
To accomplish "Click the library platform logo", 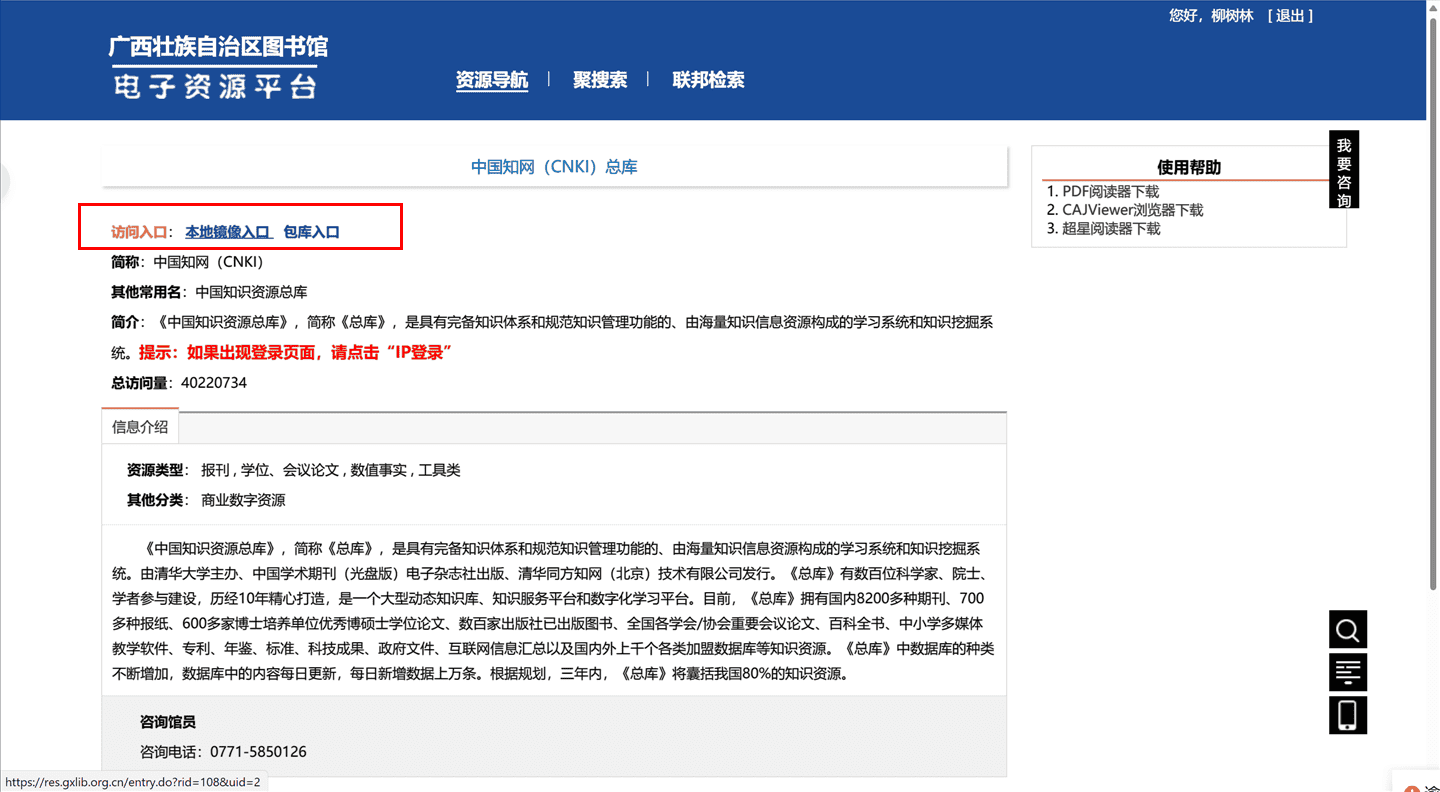I will point(218,67).
